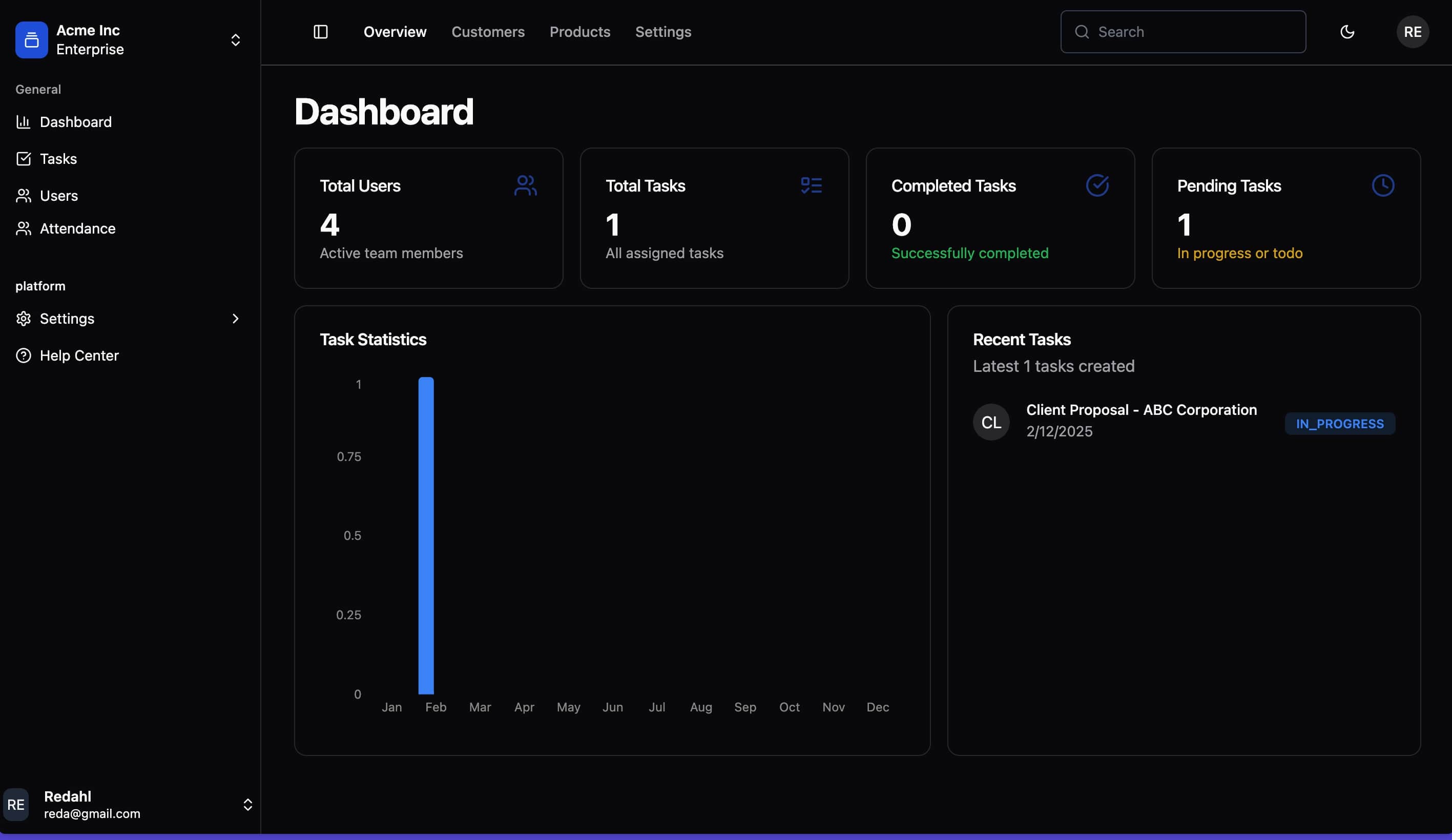Toggle the sidebar panel icon

coord(320,32)
